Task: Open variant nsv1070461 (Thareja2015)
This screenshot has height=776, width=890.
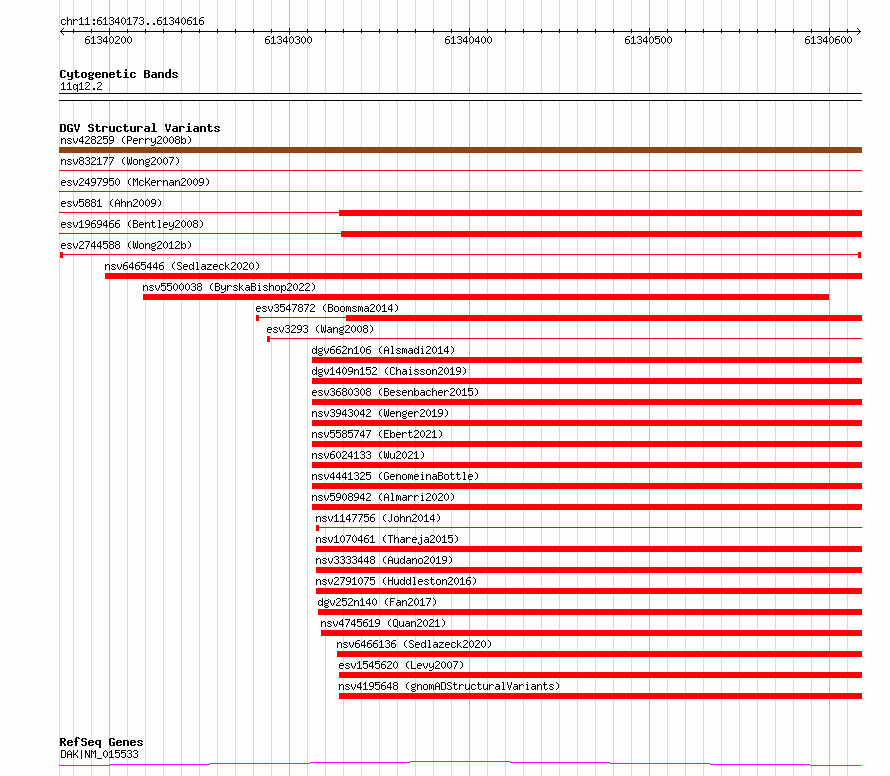Action: tap(387, 539)
